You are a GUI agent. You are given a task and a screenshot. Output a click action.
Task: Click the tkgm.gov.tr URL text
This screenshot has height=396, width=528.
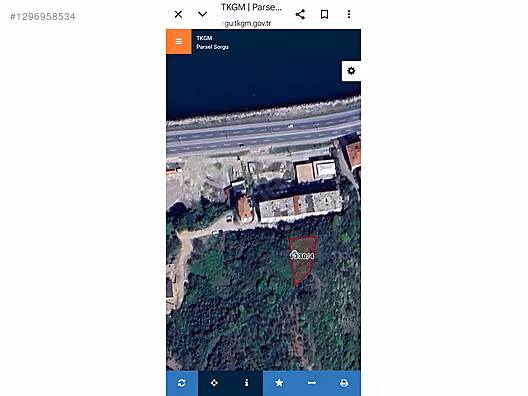[x=247, y=24]
